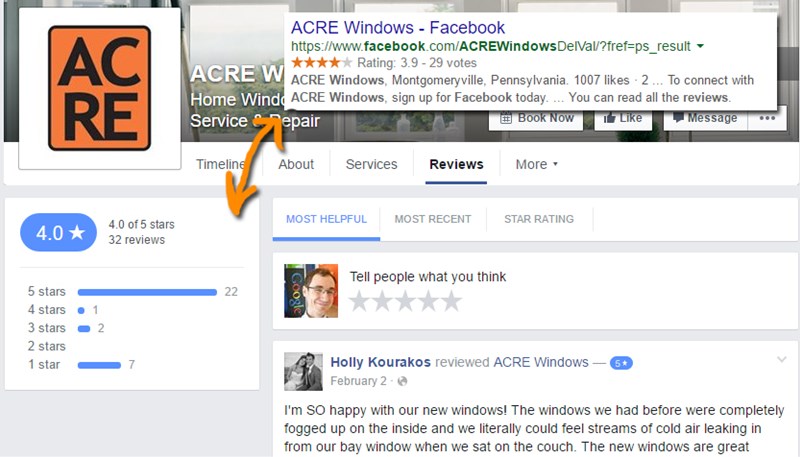Open the Services tab

point(371,164)
